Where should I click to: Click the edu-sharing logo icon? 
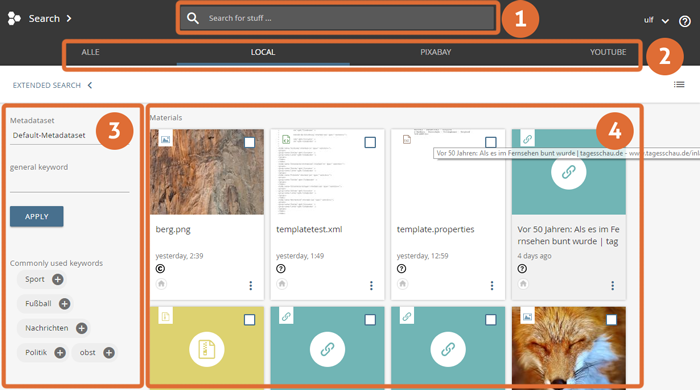pyautogui.click(x=14, y=18)
